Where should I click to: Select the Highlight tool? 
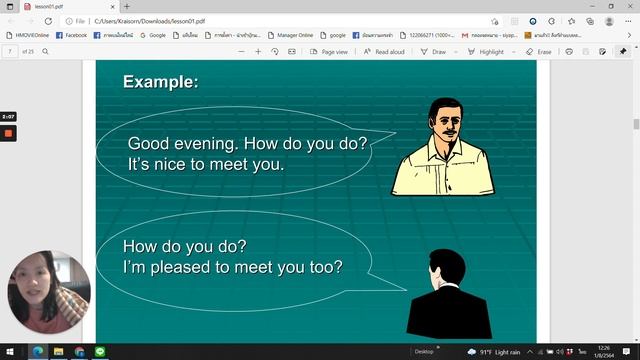(x=486, y=52)
